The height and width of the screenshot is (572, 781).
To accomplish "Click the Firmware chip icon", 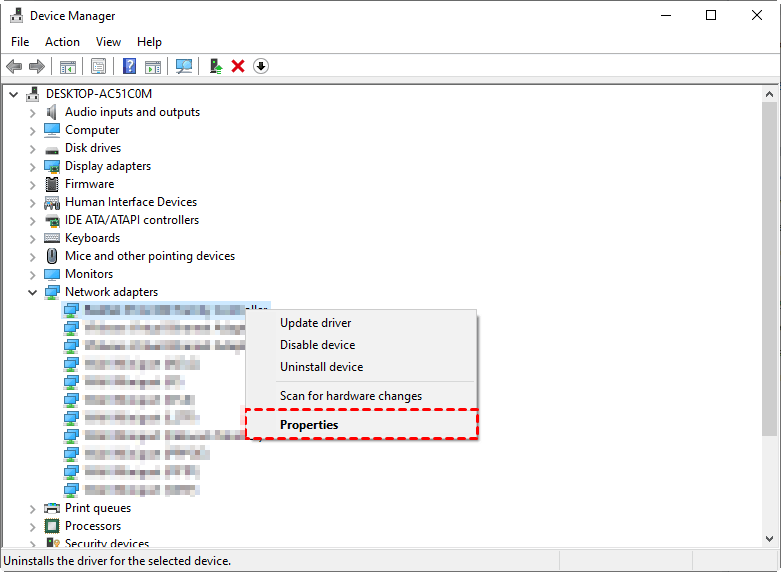I will coord(52,184).
